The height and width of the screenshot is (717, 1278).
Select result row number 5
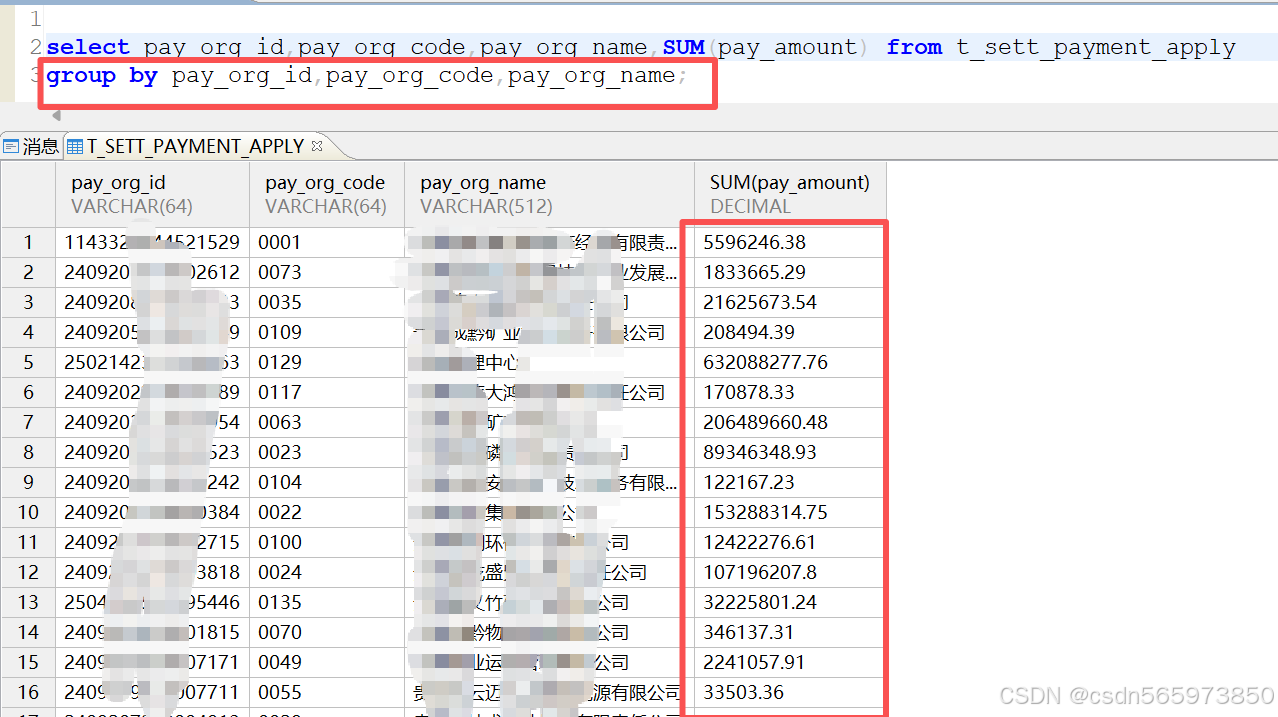(28, 362)
